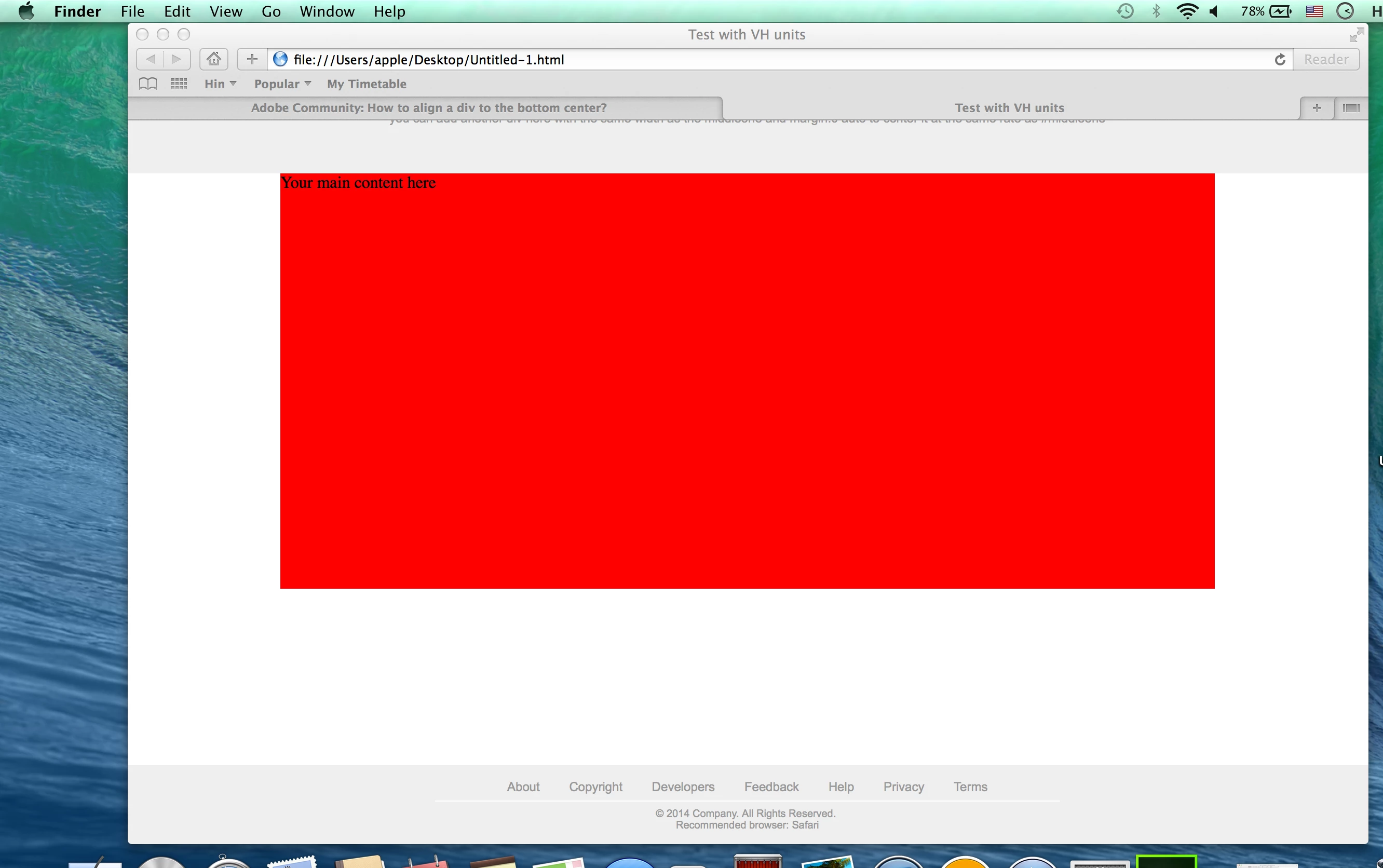Click the reload page icon
Viewport: 1383px width, 868px height.
[1280, 60]
